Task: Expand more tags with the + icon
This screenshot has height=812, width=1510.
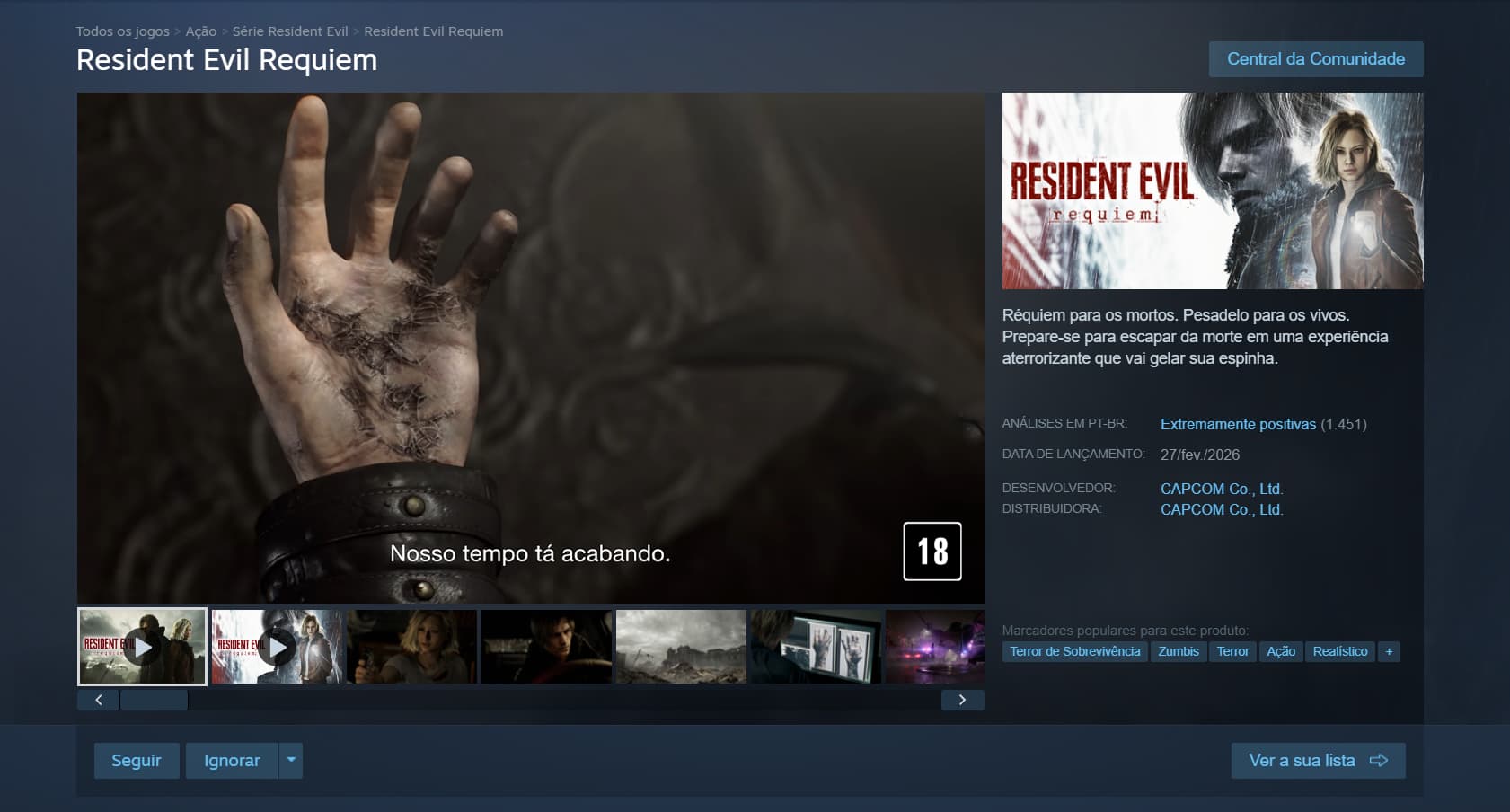Action: 1389,651
